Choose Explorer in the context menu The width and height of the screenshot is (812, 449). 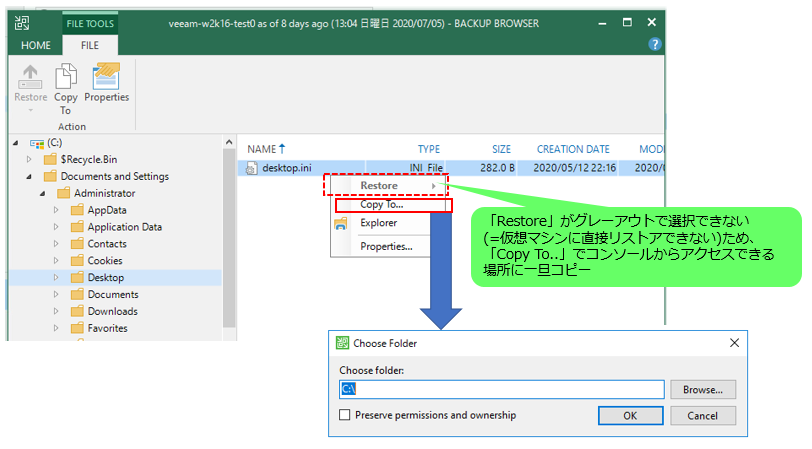379,223
